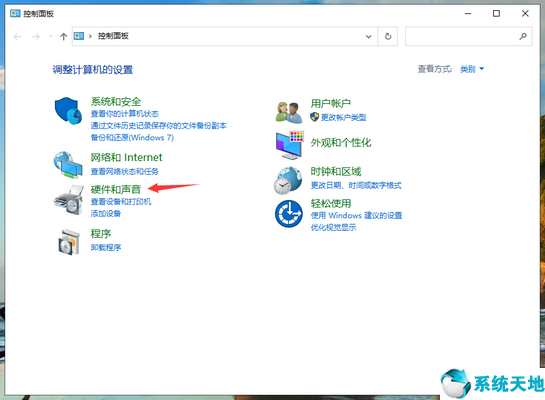Click 更改帐户类型 link
Image resolution: width=545 pixels, height=400 pixels.
point(343,117)
